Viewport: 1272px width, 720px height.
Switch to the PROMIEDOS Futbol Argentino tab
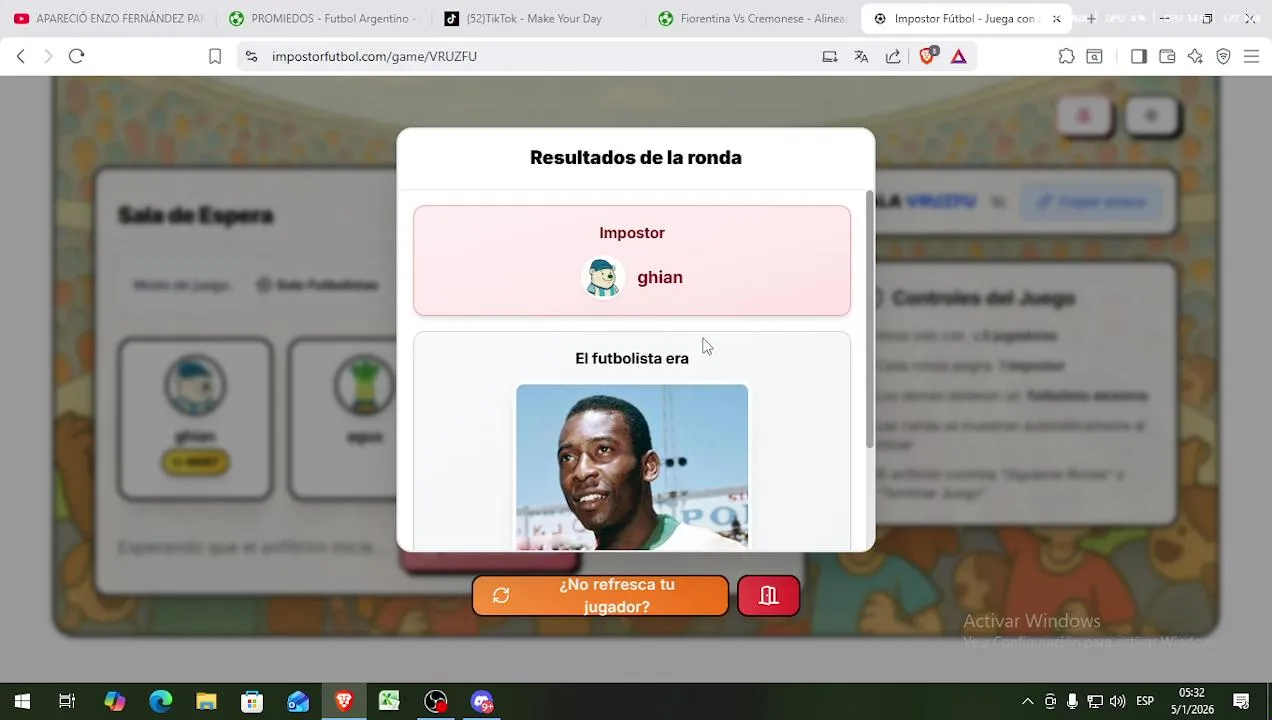click(323, 18)
